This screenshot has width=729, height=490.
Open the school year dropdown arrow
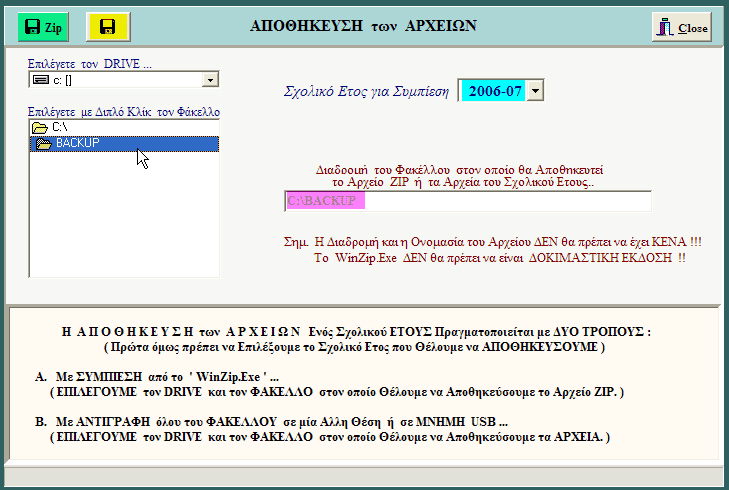tap(535, 91)
